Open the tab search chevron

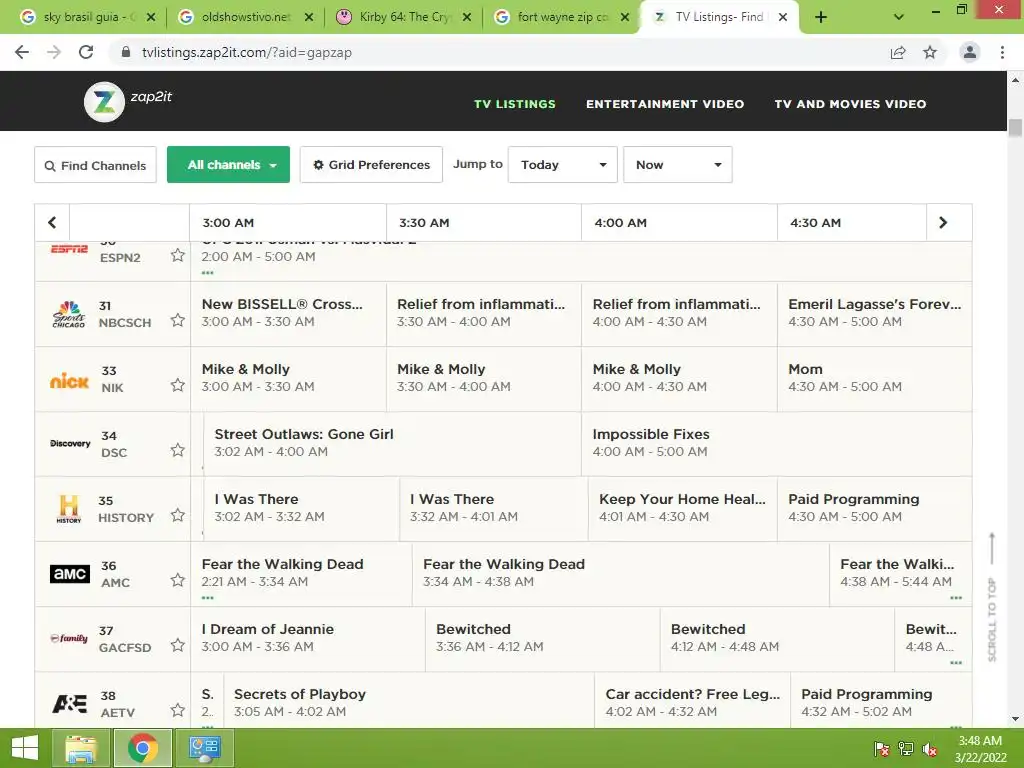click(x=899, y=18)
